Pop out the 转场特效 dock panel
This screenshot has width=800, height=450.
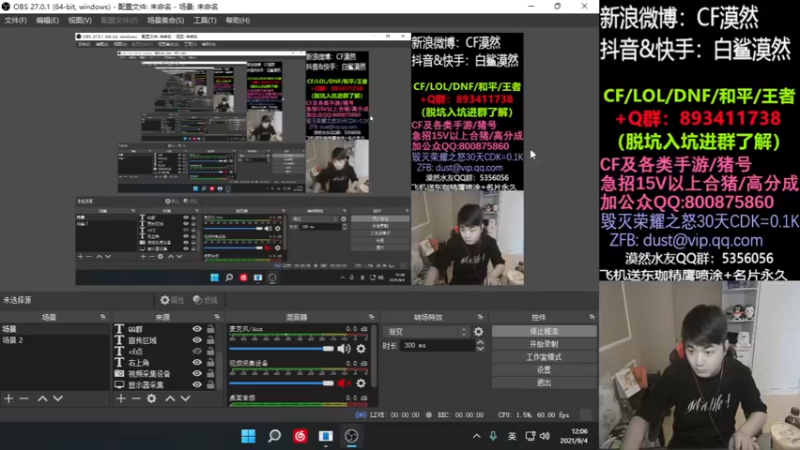pyautogui.click(x=480, y=317)
